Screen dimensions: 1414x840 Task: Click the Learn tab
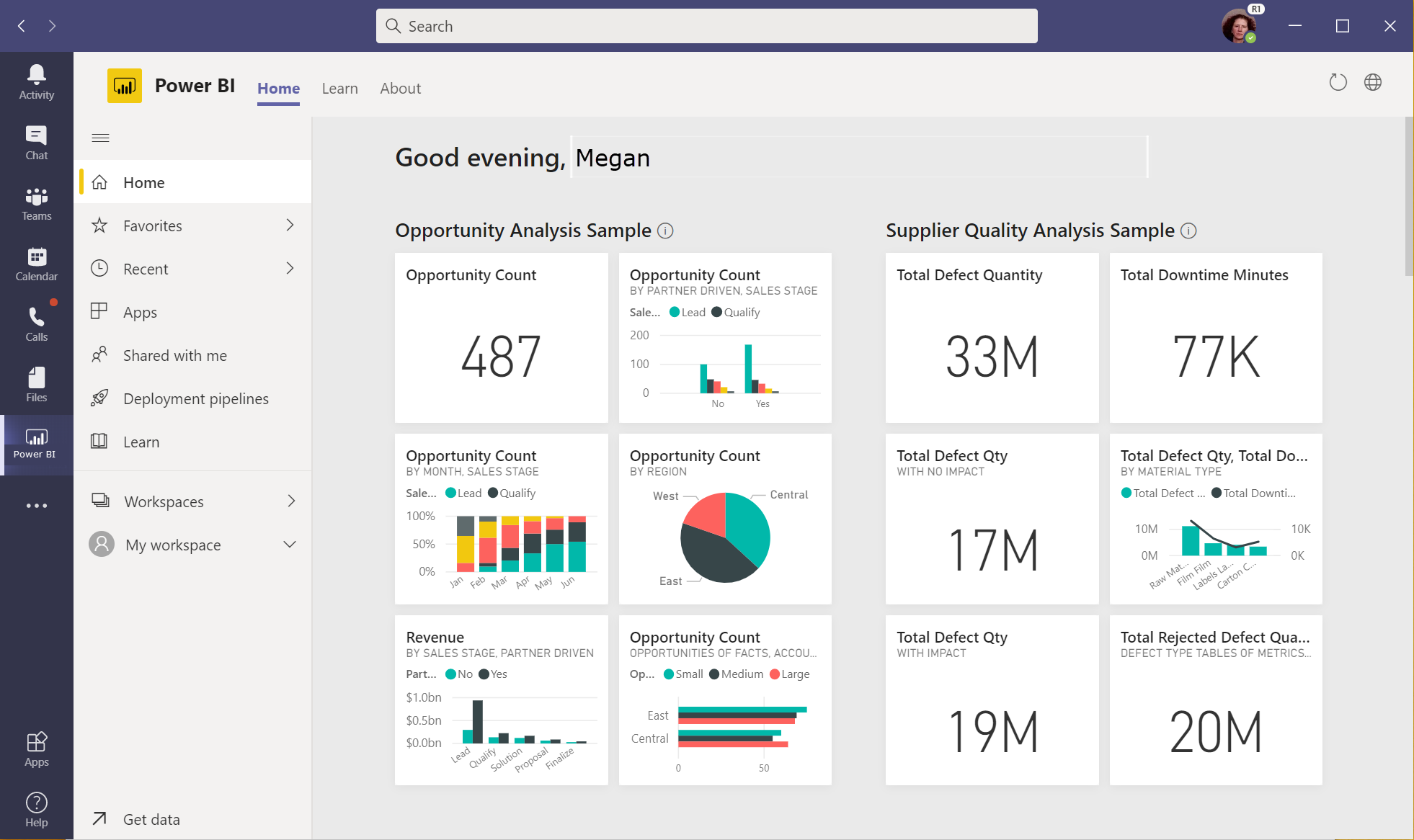coord(339,87)
